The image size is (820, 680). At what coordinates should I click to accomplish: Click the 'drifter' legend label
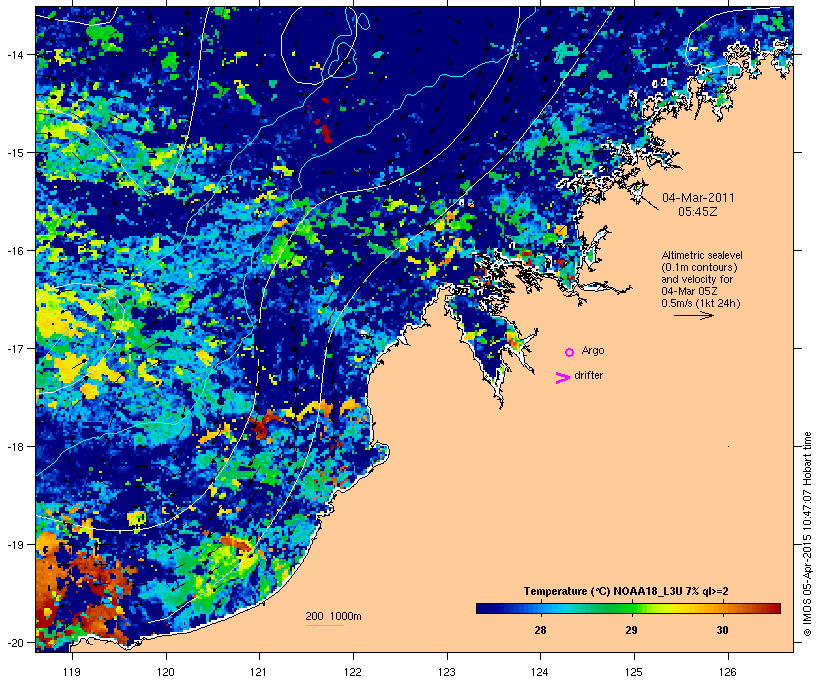(x=588, y=375)
